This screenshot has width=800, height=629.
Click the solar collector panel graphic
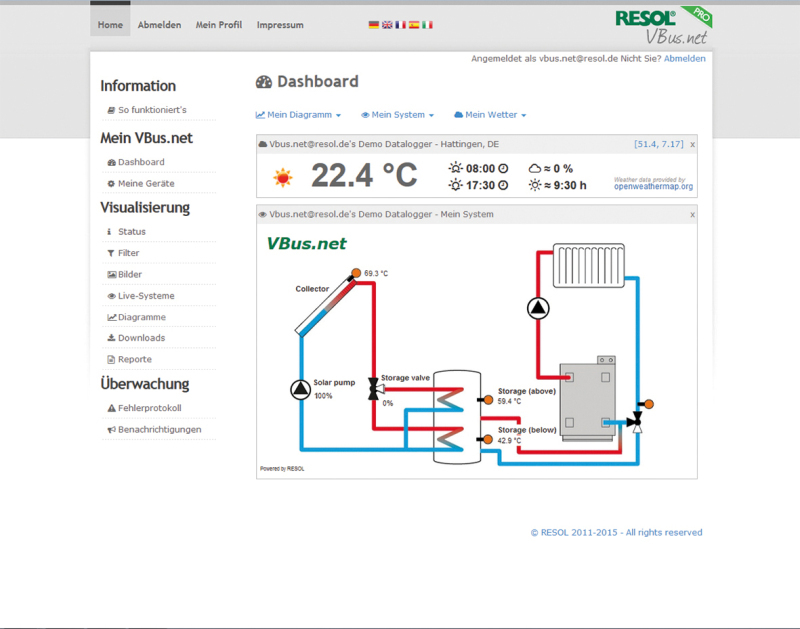(325, 307)
